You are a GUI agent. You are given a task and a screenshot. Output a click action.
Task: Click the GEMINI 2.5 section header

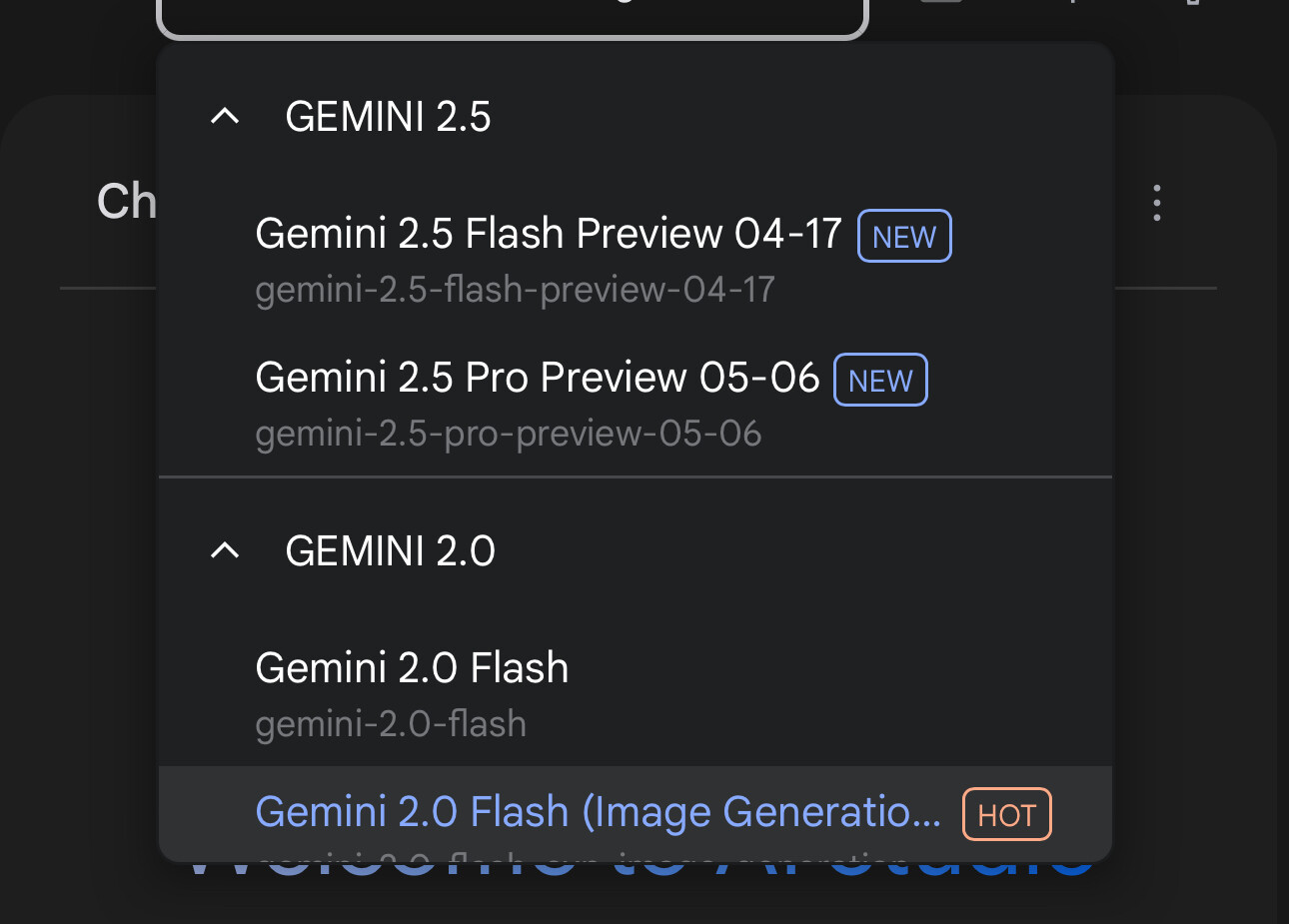pyautogui.click(x=388, y=117)
